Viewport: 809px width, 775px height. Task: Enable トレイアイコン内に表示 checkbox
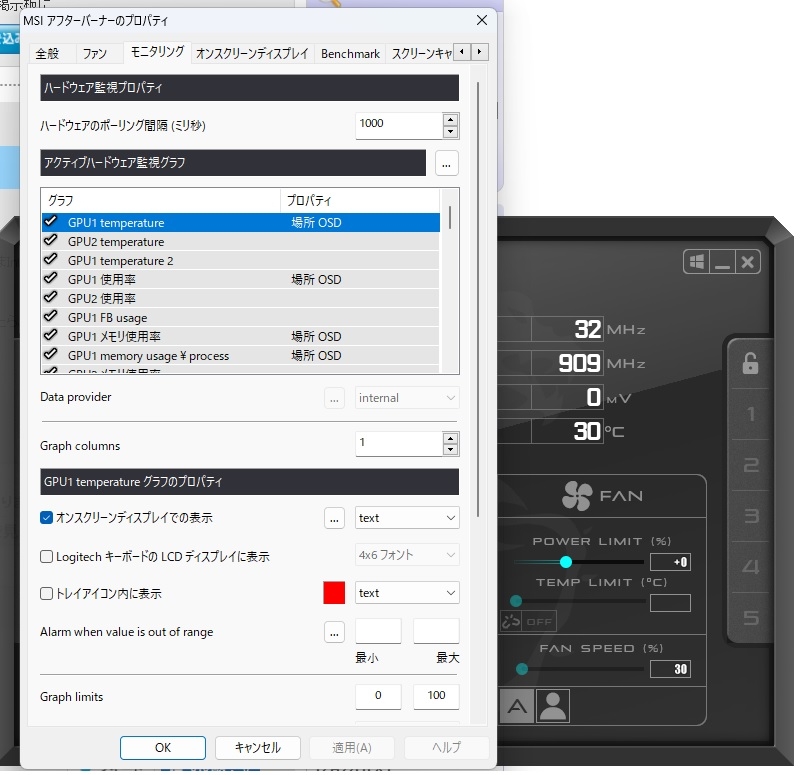click(46, 594)
